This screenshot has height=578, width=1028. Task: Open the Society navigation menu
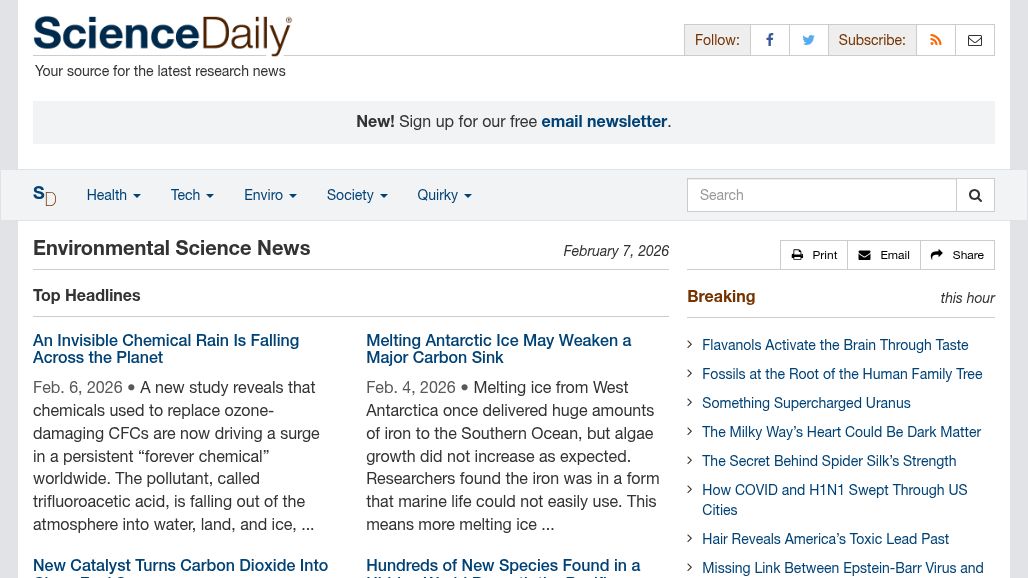coord(356,195)
